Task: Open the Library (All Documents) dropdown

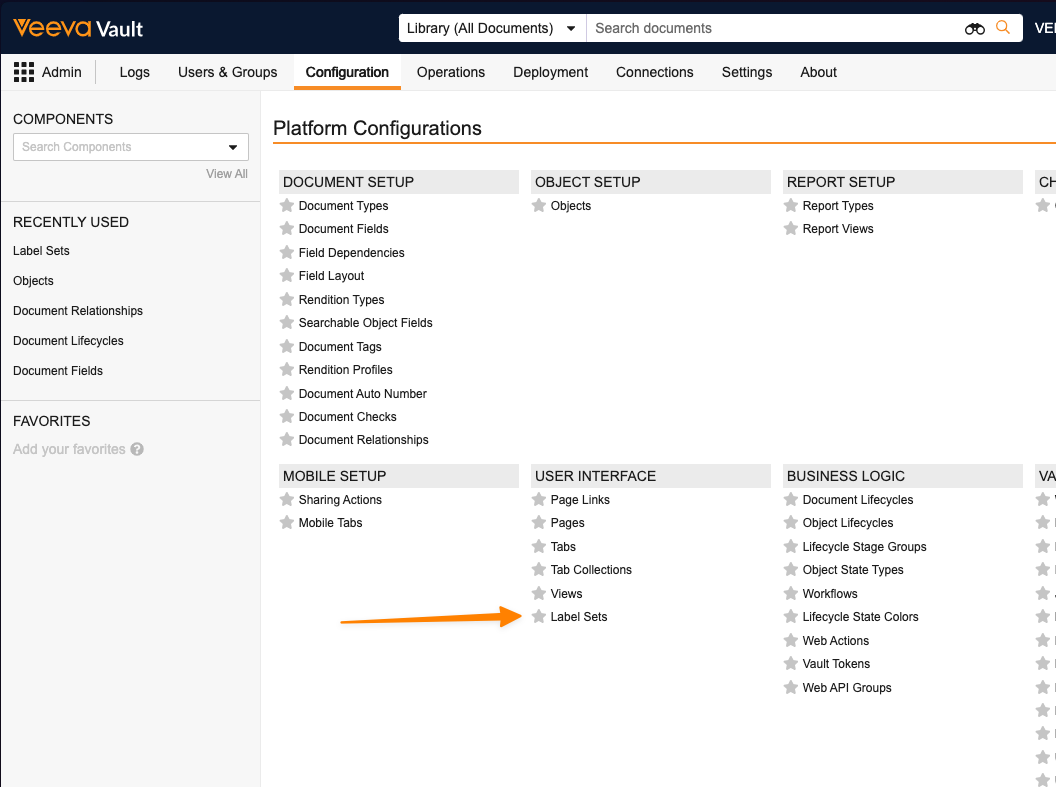Action: (492, 28)
